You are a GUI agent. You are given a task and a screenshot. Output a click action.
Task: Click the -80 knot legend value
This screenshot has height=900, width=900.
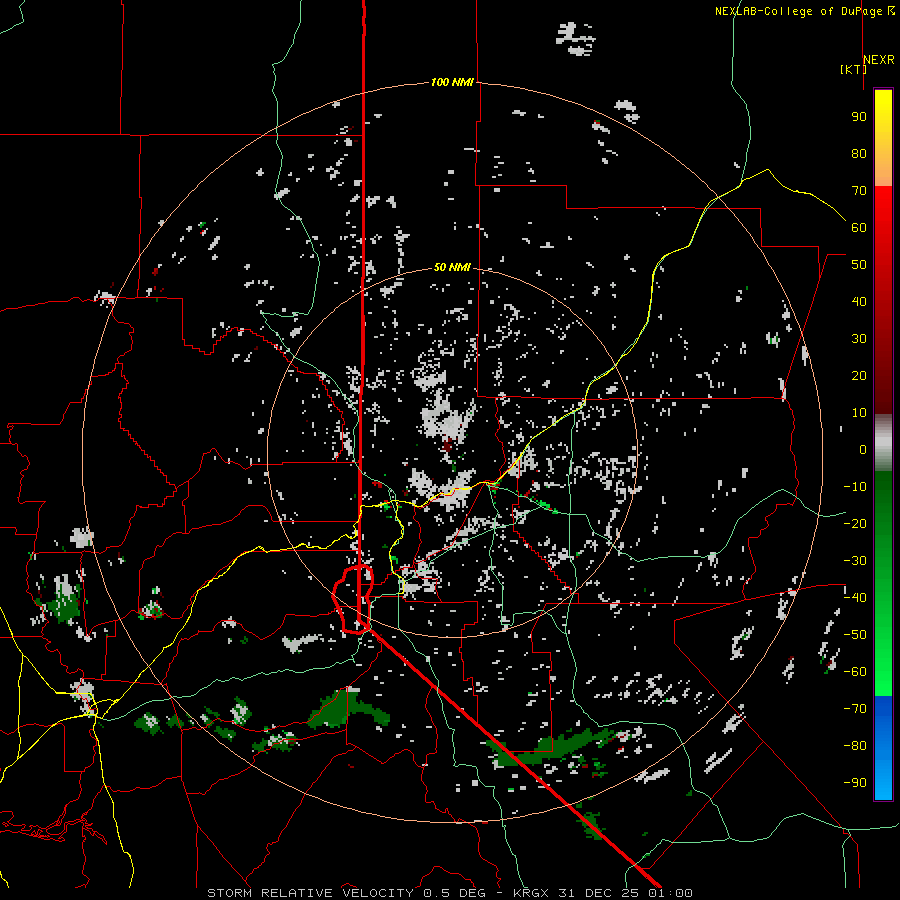click(x=855, y=746)
